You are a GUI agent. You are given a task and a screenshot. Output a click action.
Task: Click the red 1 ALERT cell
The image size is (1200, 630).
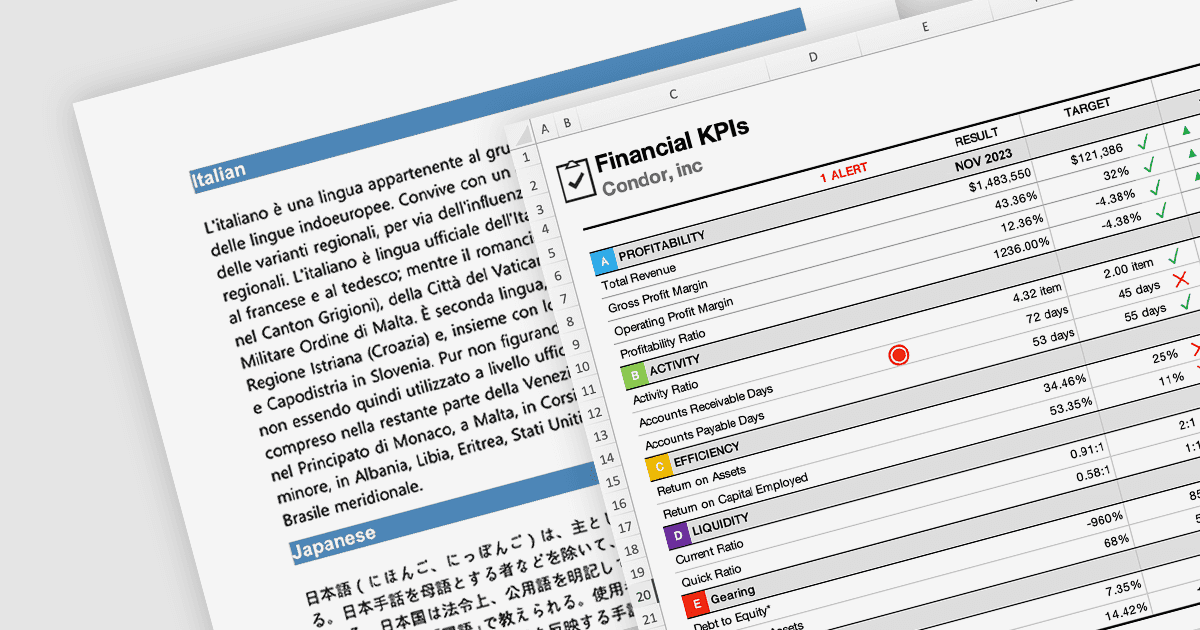[844, 172]
